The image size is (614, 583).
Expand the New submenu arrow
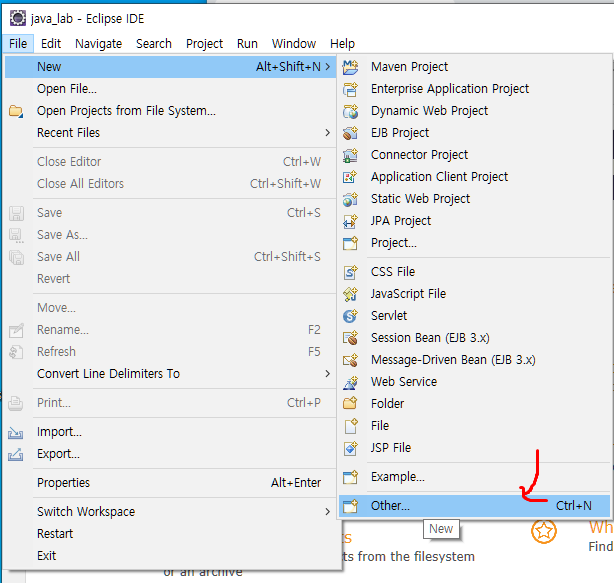pyautogui.click(x=328, y=67)
